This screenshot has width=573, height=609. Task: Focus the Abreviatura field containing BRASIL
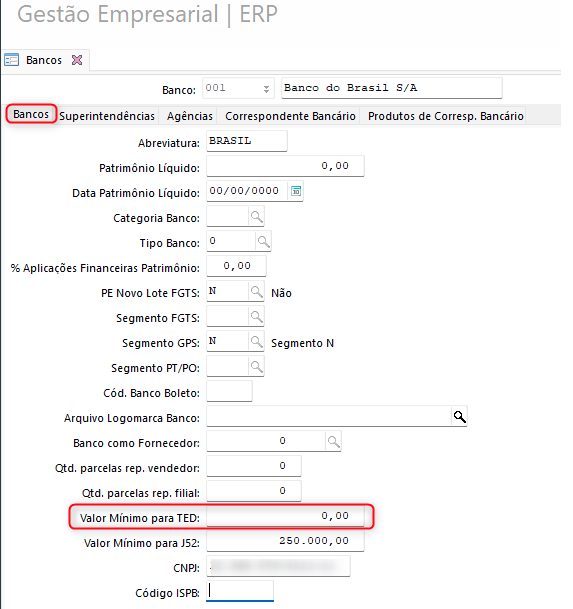coord(247,141)
